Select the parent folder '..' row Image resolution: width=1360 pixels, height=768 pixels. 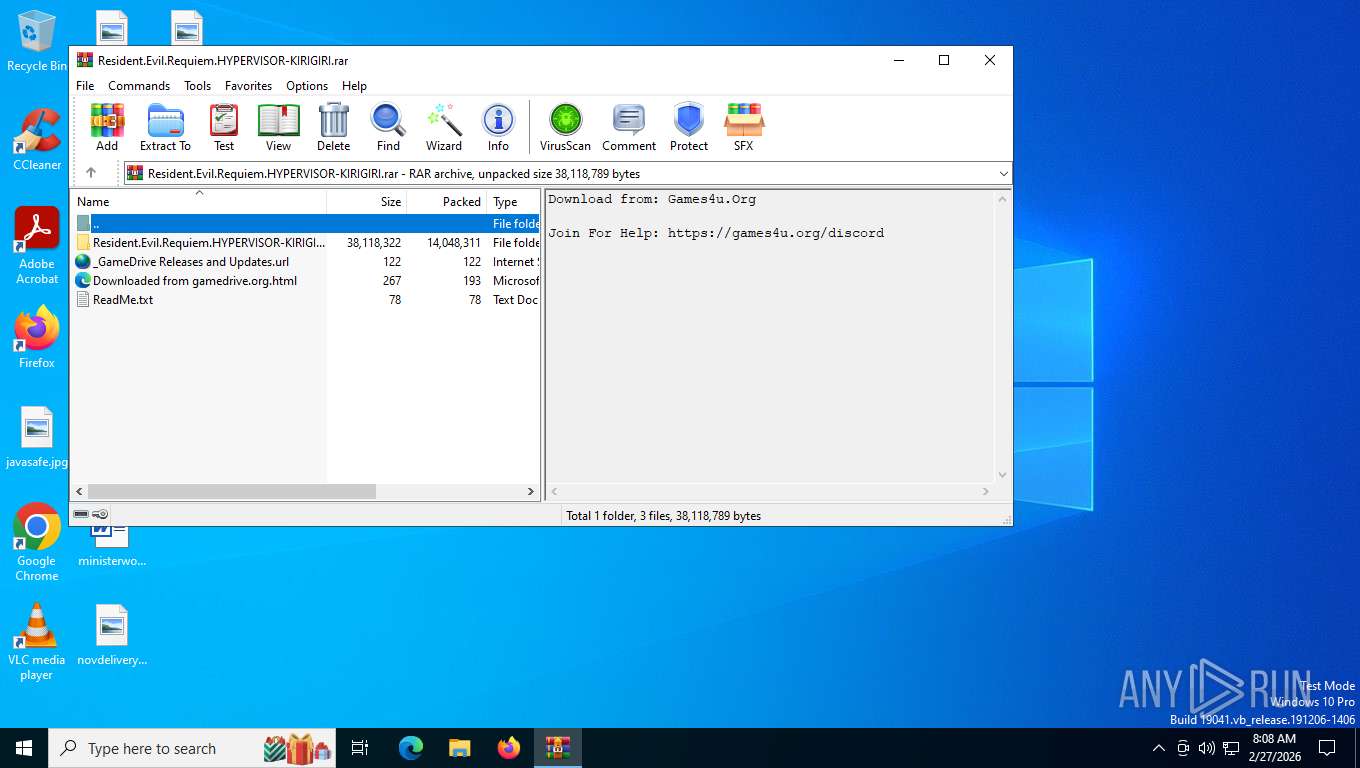(306, 224)
